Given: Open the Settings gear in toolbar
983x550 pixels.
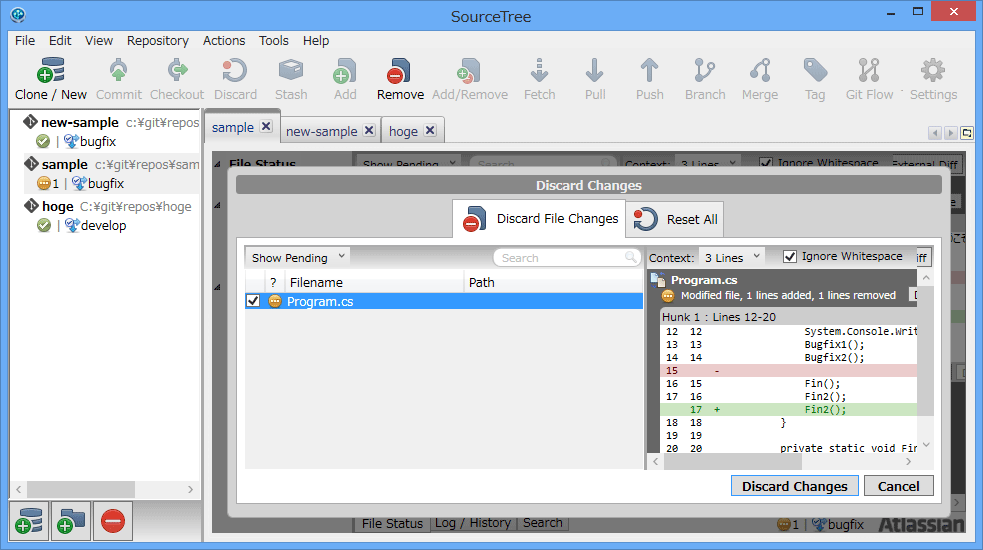Looking at the screenshot, I should coord(933,71).
